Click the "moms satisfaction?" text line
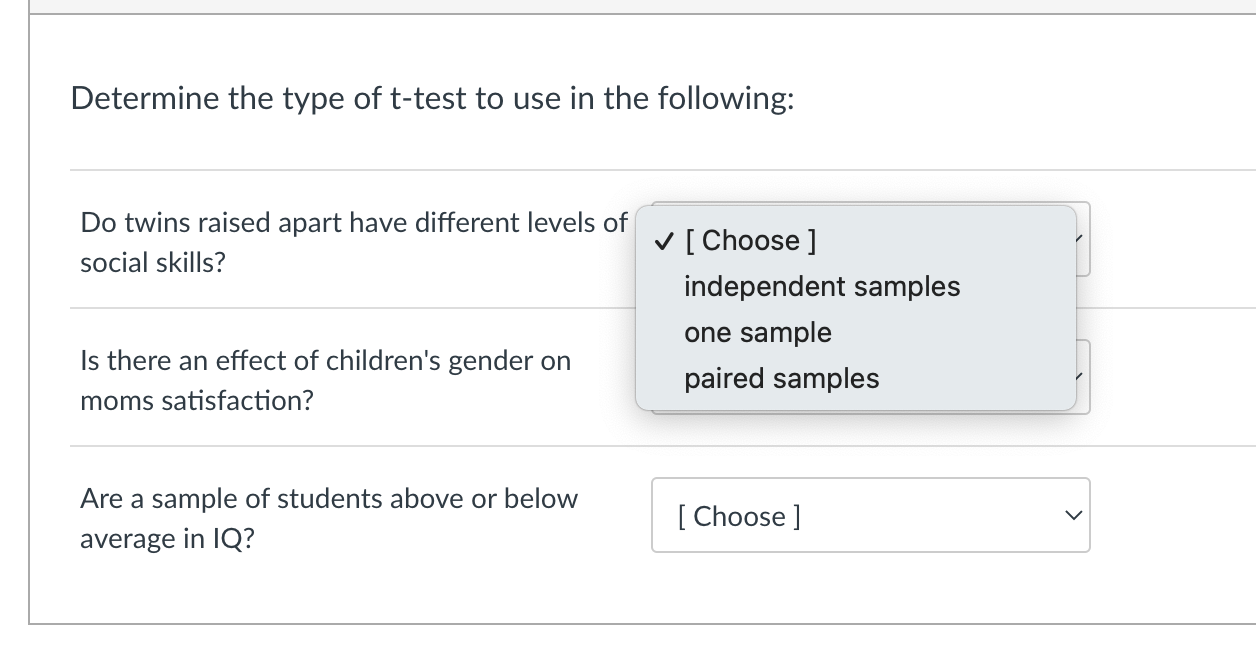1256x662 pixels. tap(196, 401)
